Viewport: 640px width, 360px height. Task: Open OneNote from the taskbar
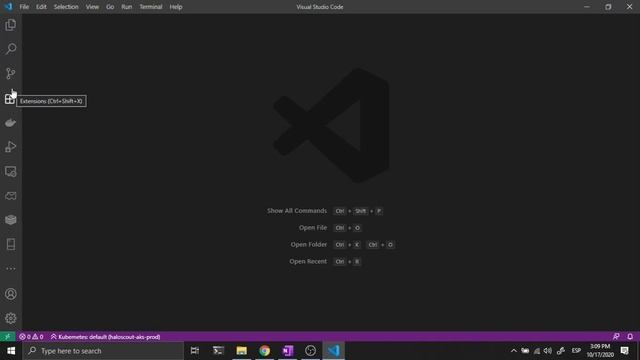288,351
